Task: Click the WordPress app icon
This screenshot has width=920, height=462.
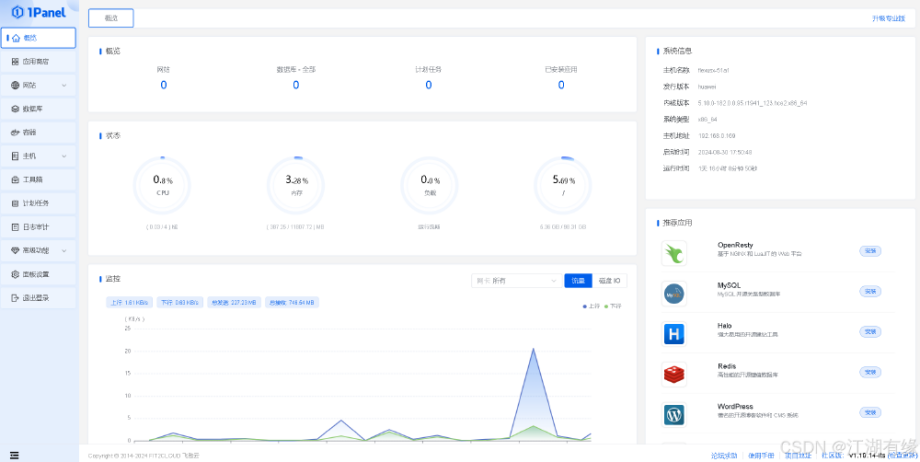Action: 674,415
